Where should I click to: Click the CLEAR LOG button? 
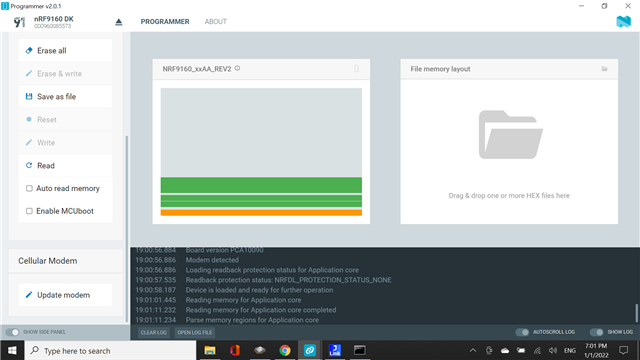tap(153, 332)
